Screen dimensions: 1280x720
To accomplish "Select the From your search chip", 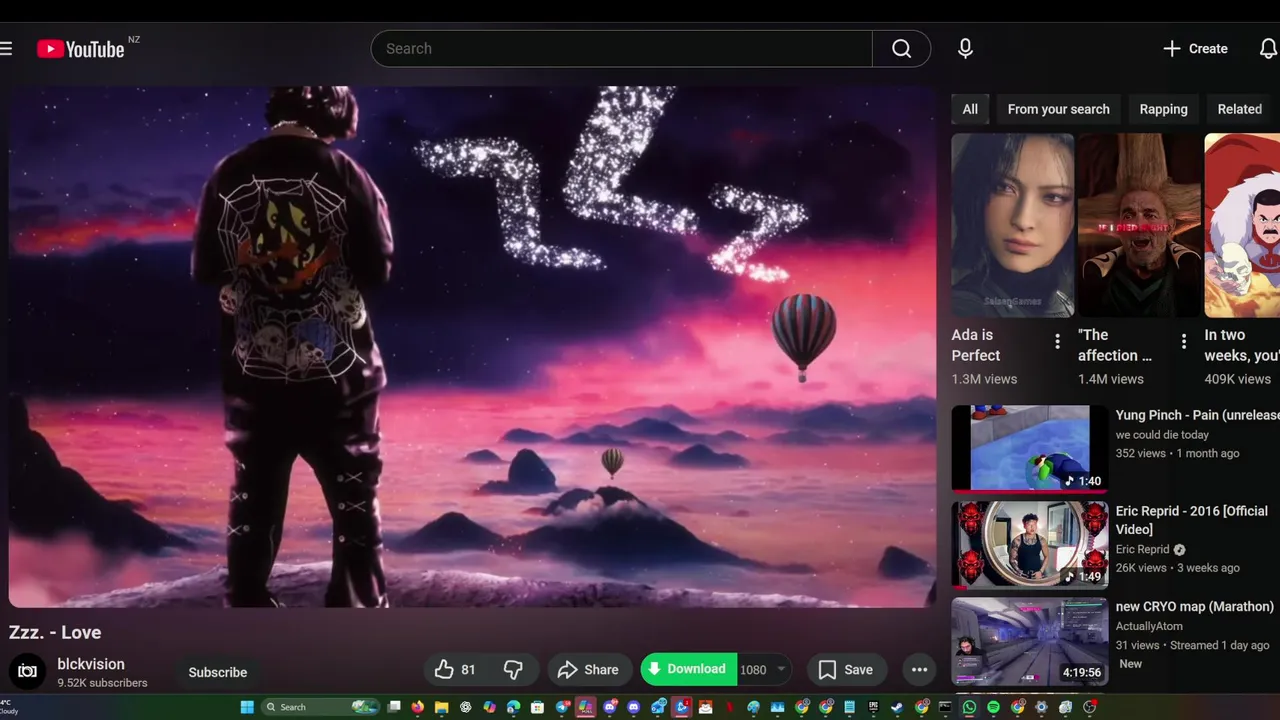I will click(x=1058, y=109).
